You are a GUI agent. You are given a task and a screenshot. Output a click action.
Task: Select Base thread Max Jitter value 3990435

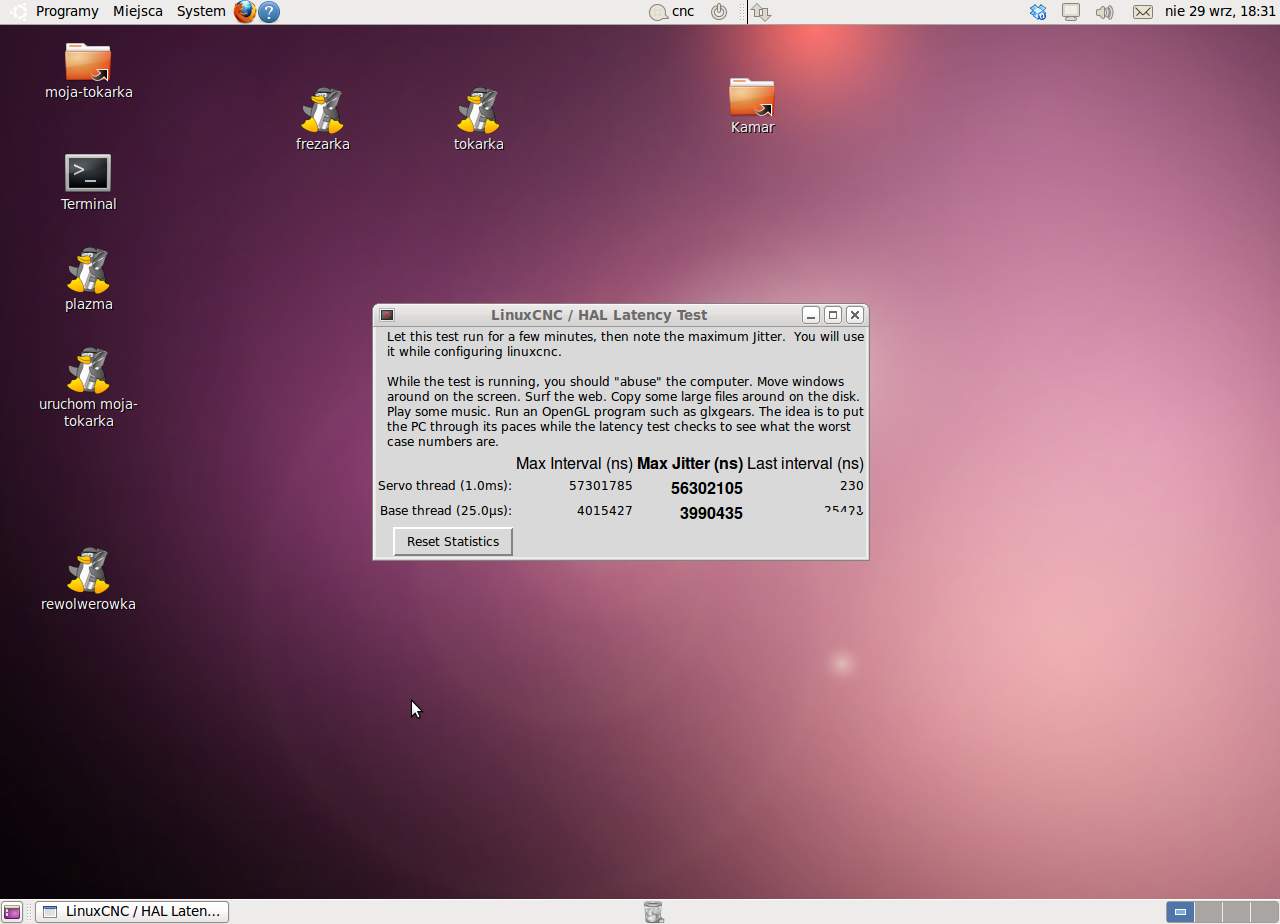[711, 513]
